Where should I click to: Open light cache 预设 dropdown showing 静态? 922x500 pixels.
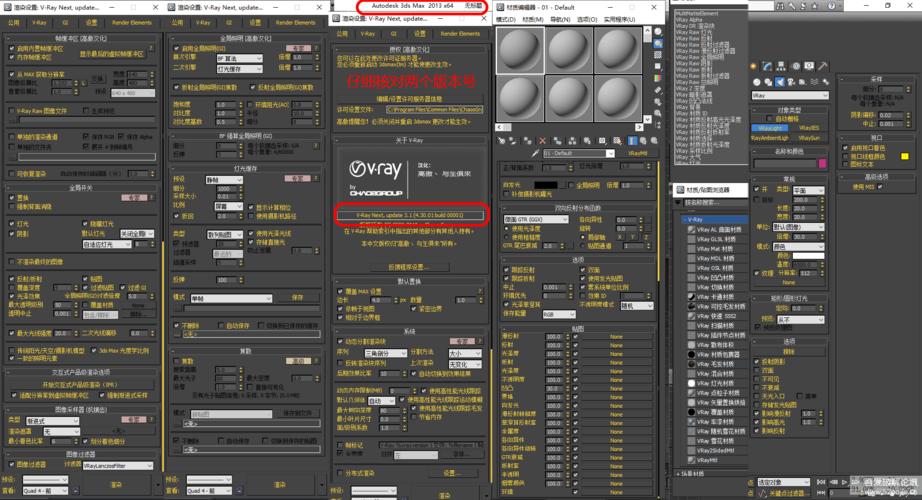click(x=223, y=179)
